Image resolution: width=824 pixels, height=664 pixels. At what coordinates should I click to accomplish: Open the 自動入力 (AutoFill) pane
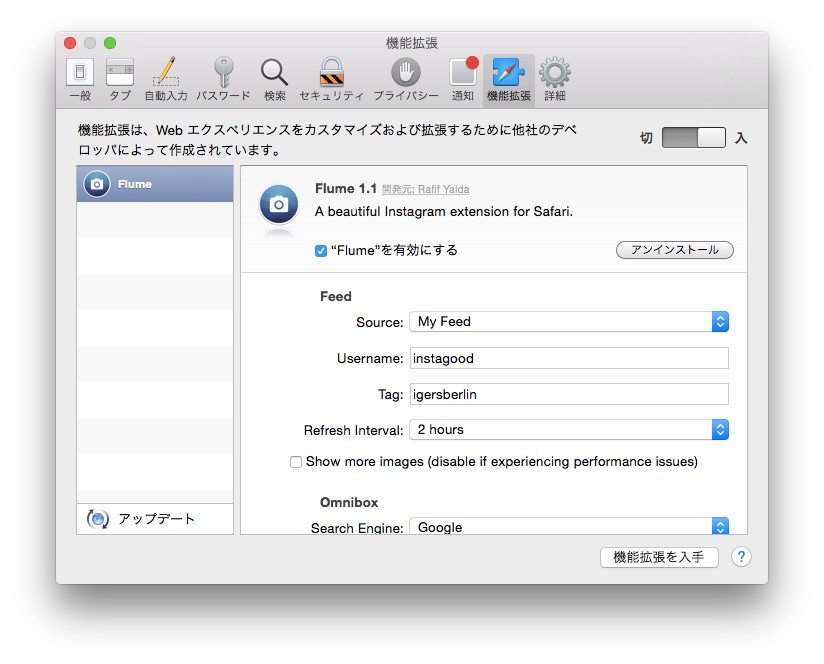click(166, 79)
